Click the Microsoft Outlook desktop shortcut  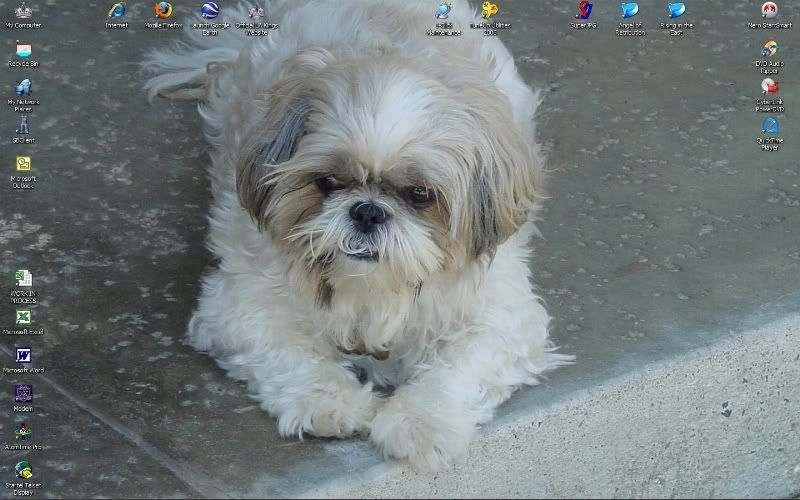[23, 164]
